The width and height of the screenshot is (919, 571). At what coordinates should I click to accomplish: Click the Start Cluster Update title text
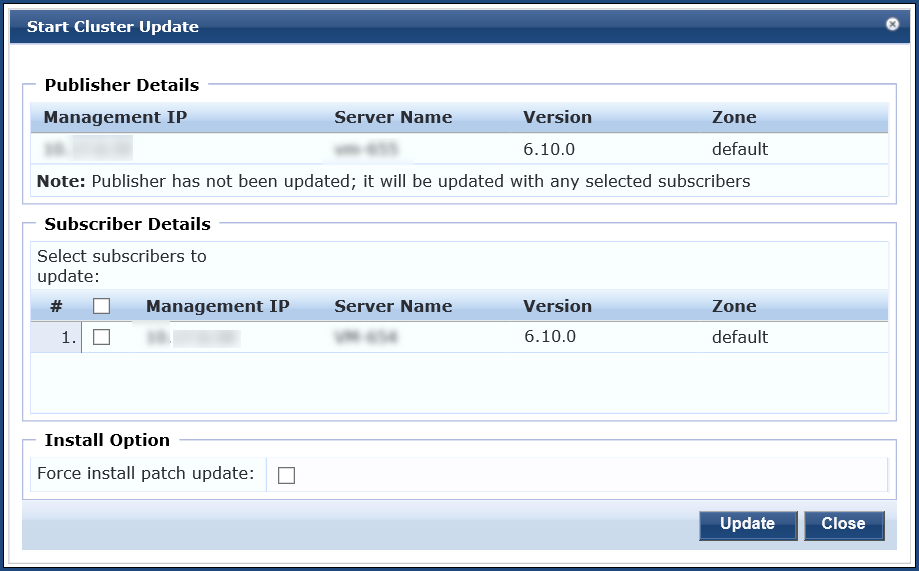(x=113, y=26)
